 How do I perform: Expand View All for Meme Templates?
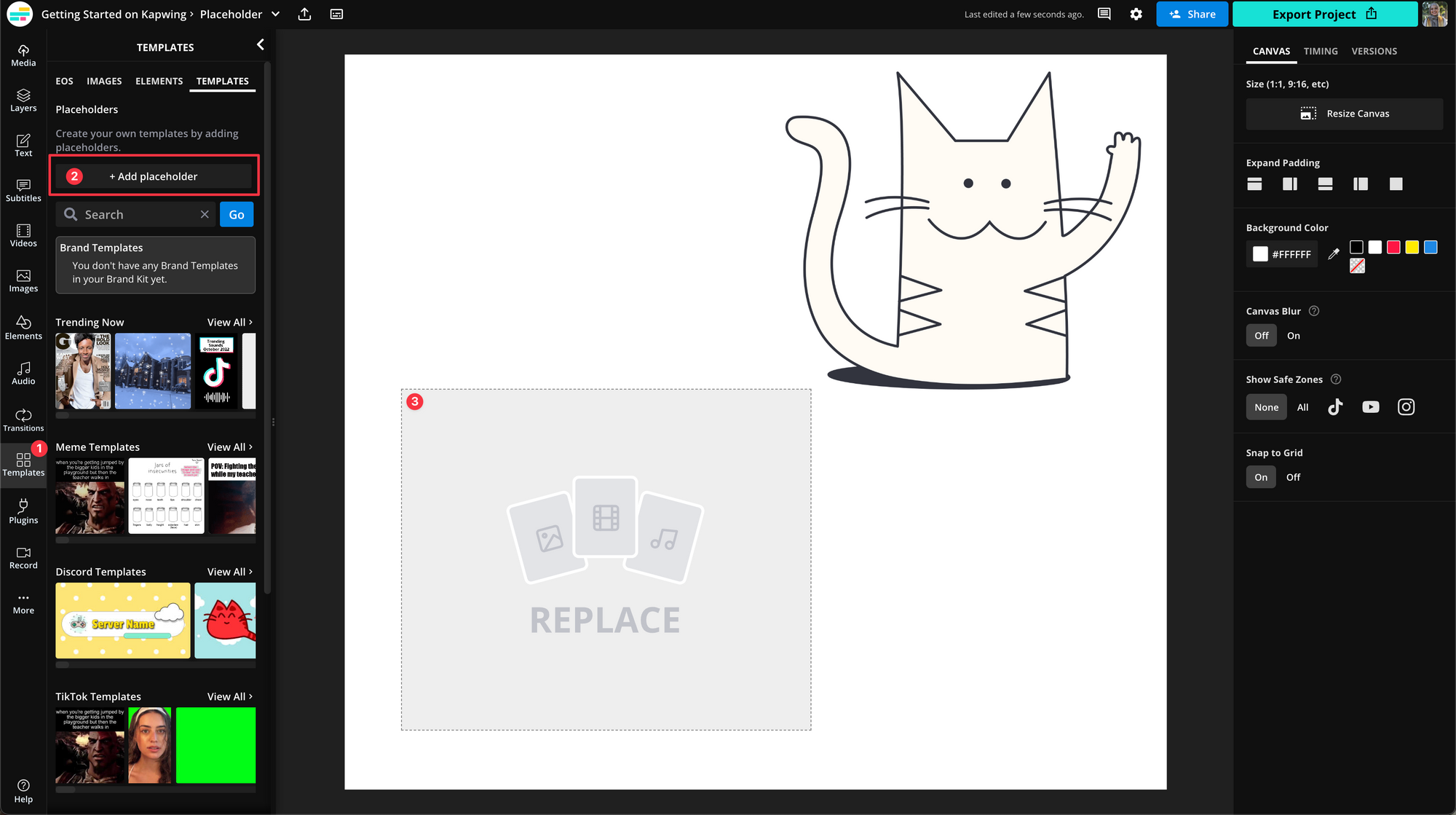click(229, 447)
